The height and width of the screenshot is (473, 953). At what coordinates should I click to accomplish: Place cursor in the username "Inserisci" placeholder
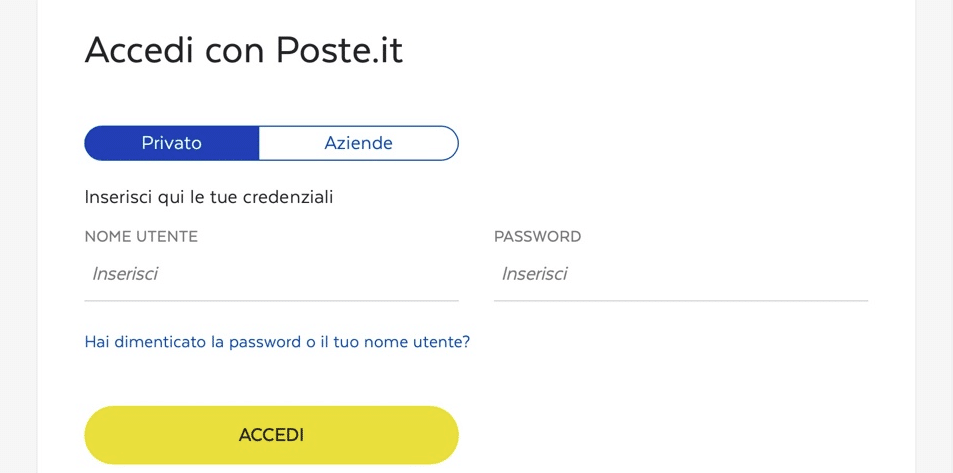click(x=125, y=274)
